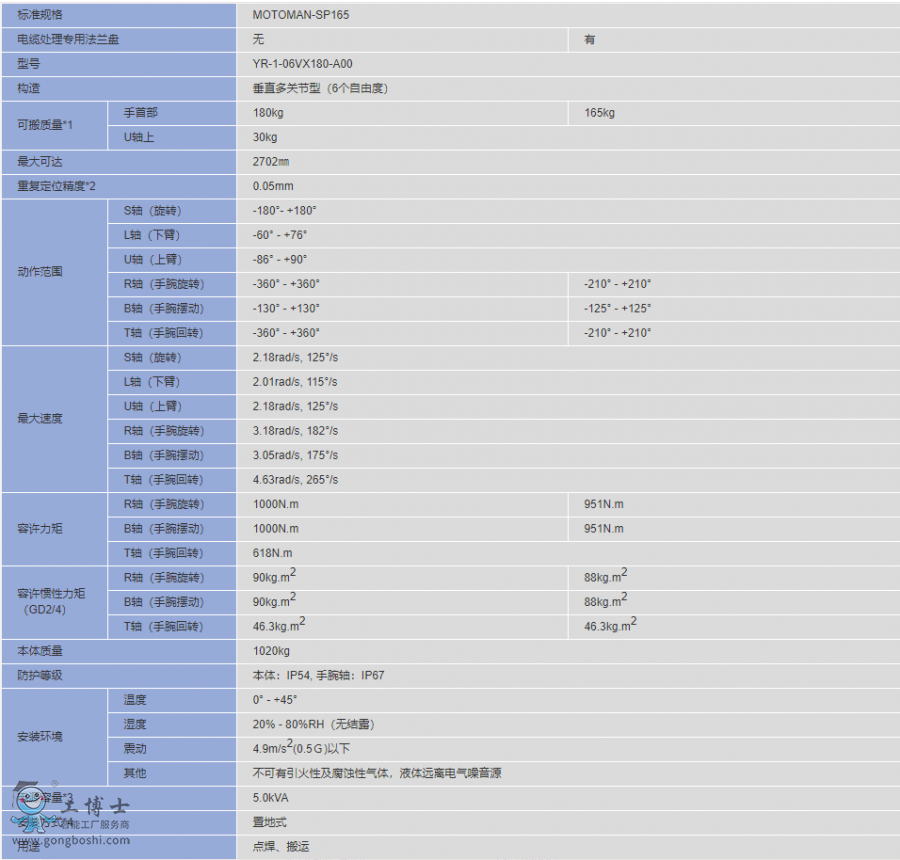The height and width of the screenshot is (860, 900).
Task: Click the "可搬质量*1" group label
Action: coord(45,125)
